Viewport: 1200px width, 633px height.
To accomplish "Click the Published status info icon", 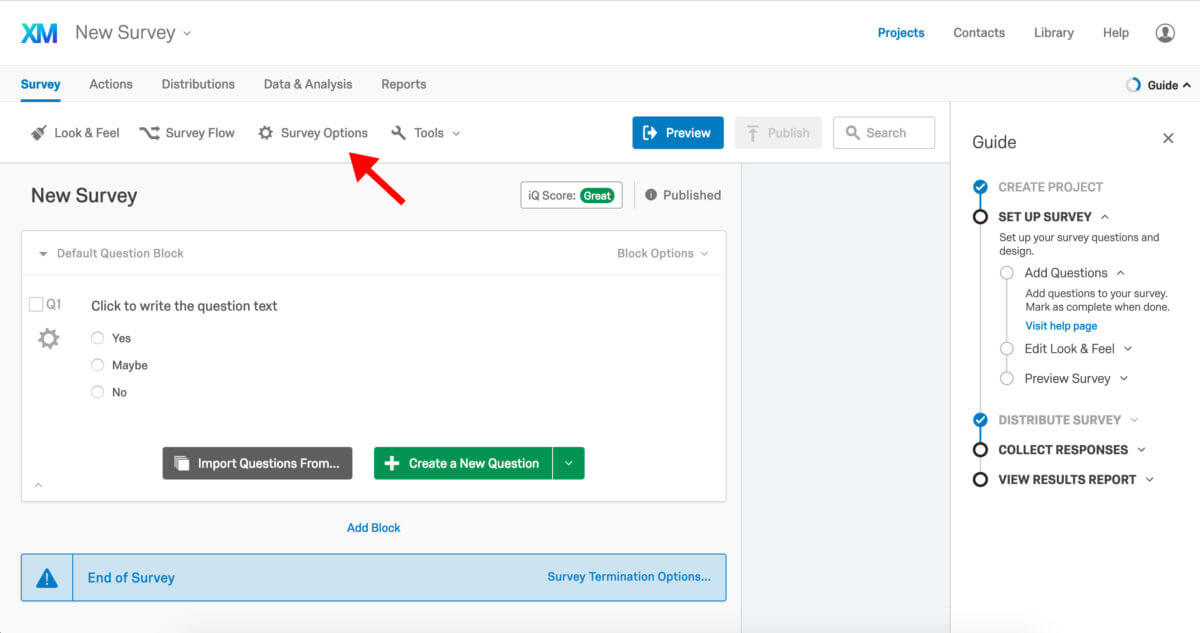I will click(x=651, y=195).
